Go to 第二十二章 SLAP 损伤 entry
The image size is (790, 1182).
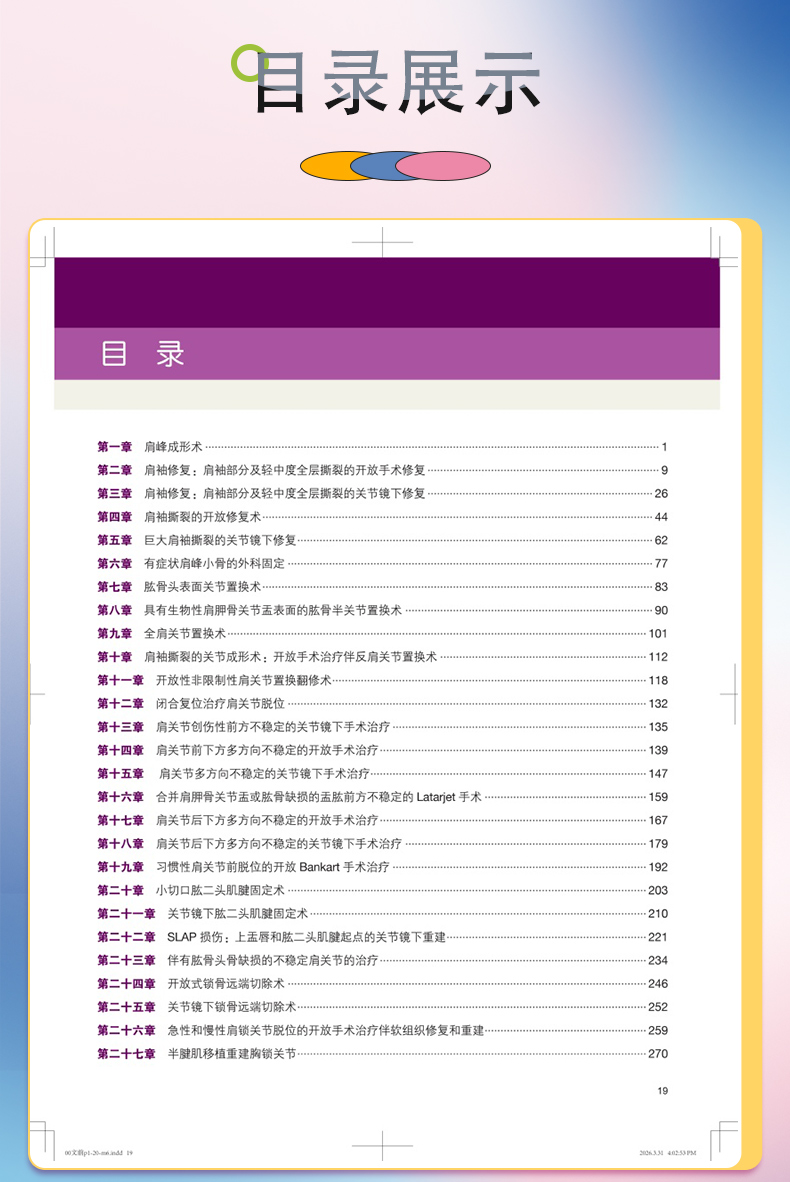click(x=382, y=937)
